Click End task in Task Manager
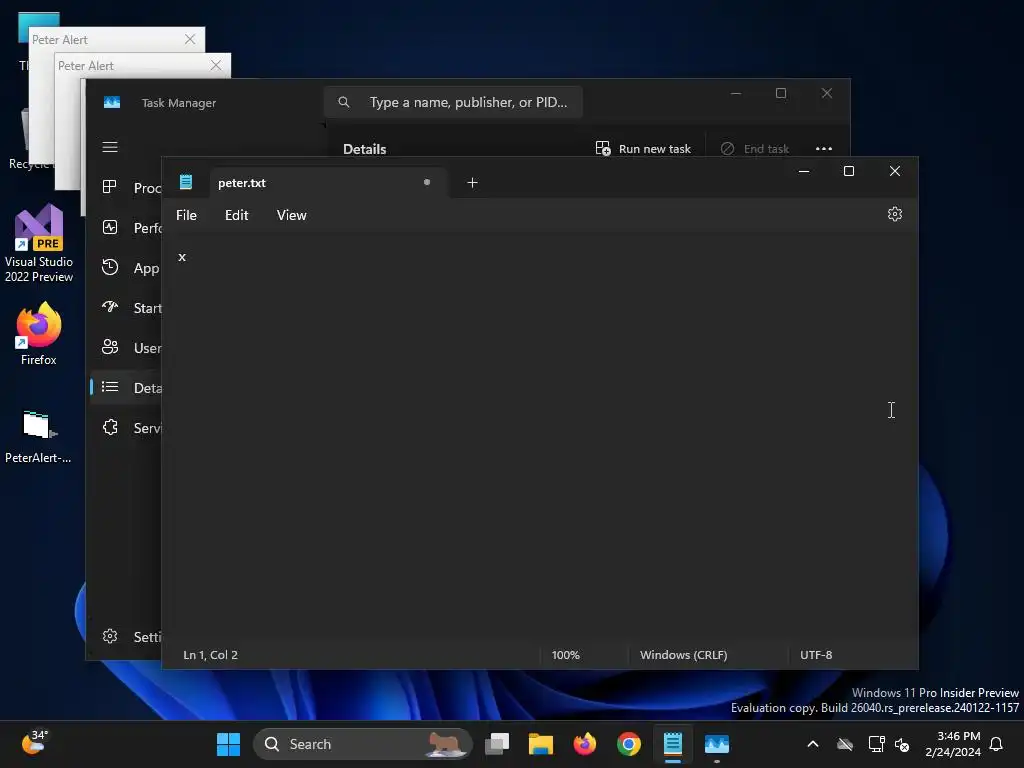Screen dimensions: 1024x768 point(754,149)
